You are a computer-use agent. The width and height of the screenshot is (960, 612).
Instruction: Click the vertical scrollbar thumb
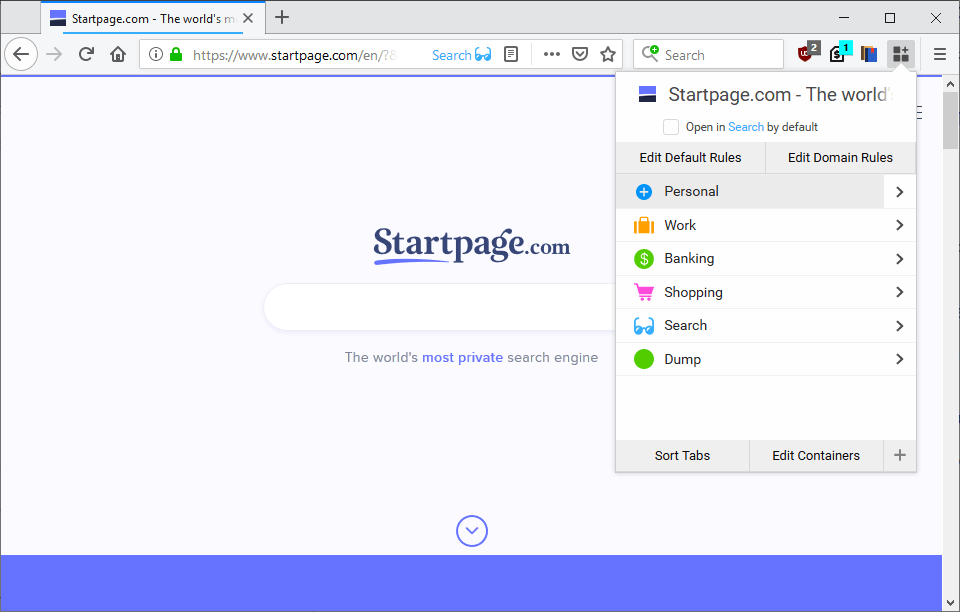pos(950,120)
